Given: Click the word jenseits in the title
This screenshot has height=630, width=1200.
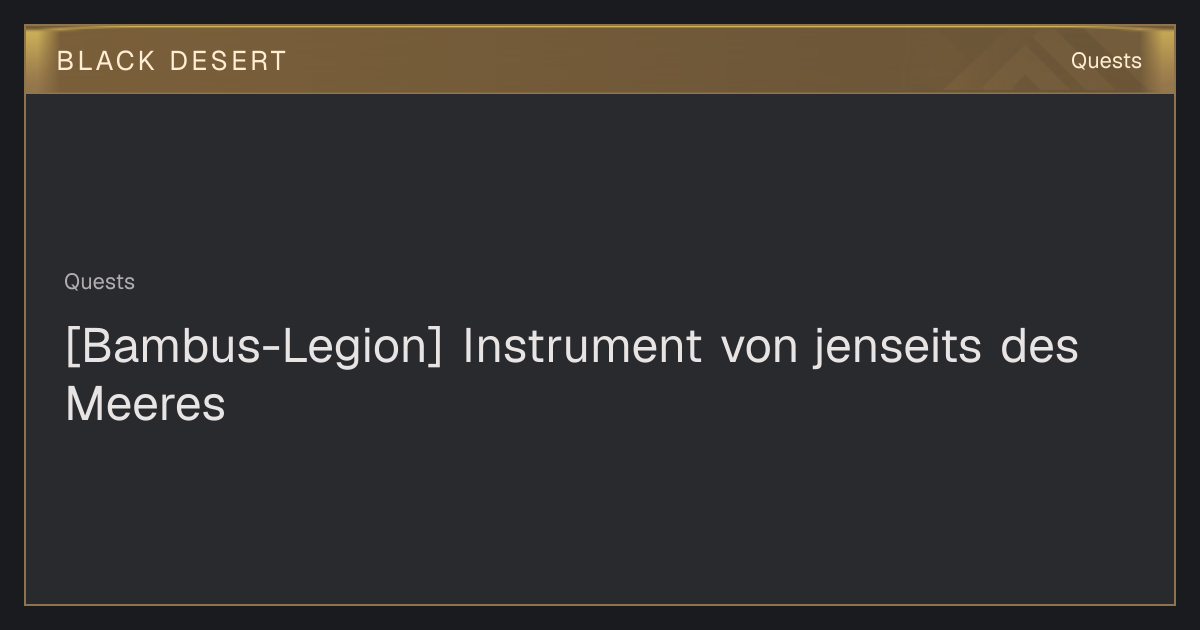Looking at the screenshot, I should click(897, 347).
